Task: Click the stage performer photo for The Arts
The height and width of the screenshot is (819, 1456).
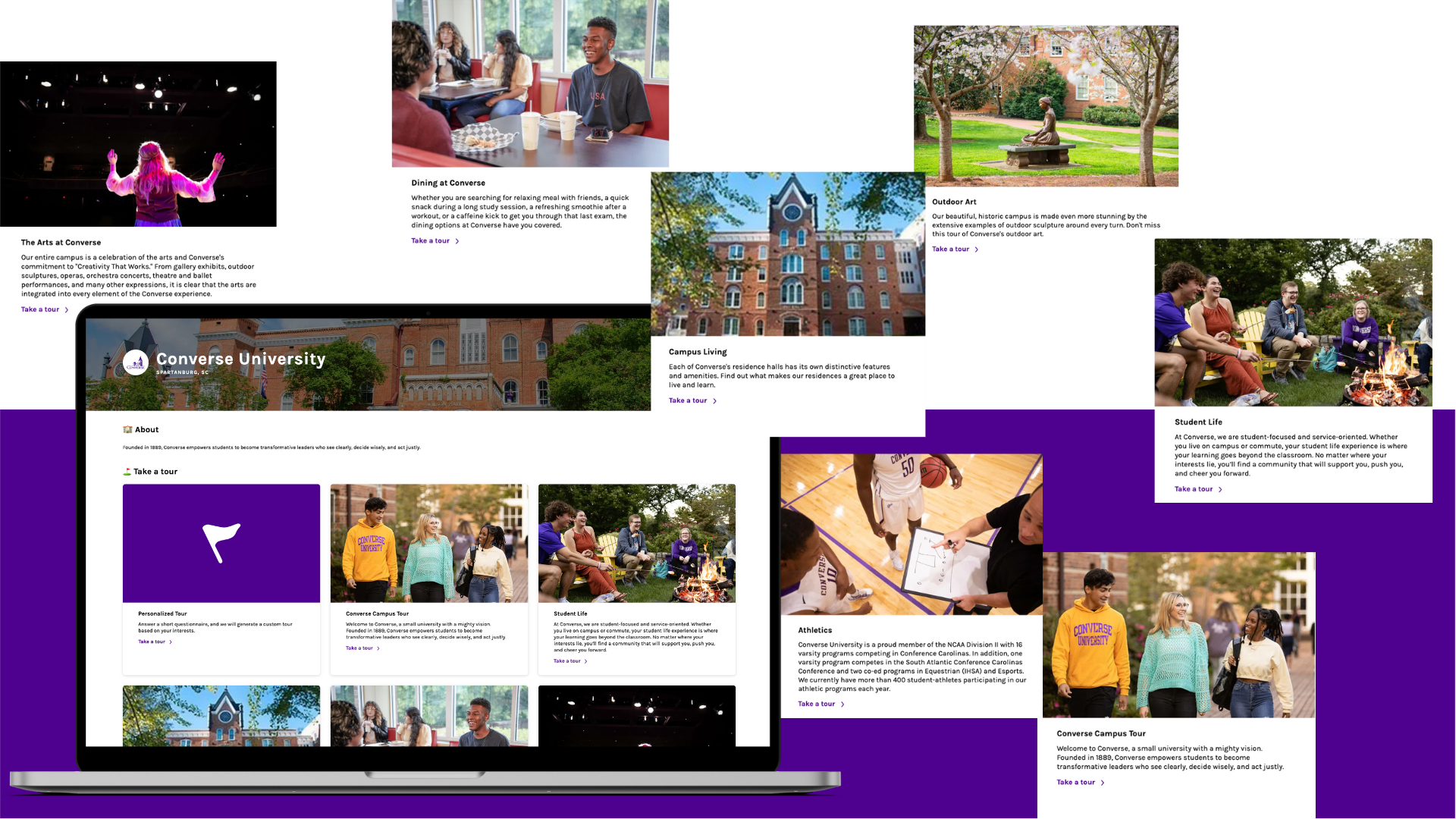Action: [138, 144]
